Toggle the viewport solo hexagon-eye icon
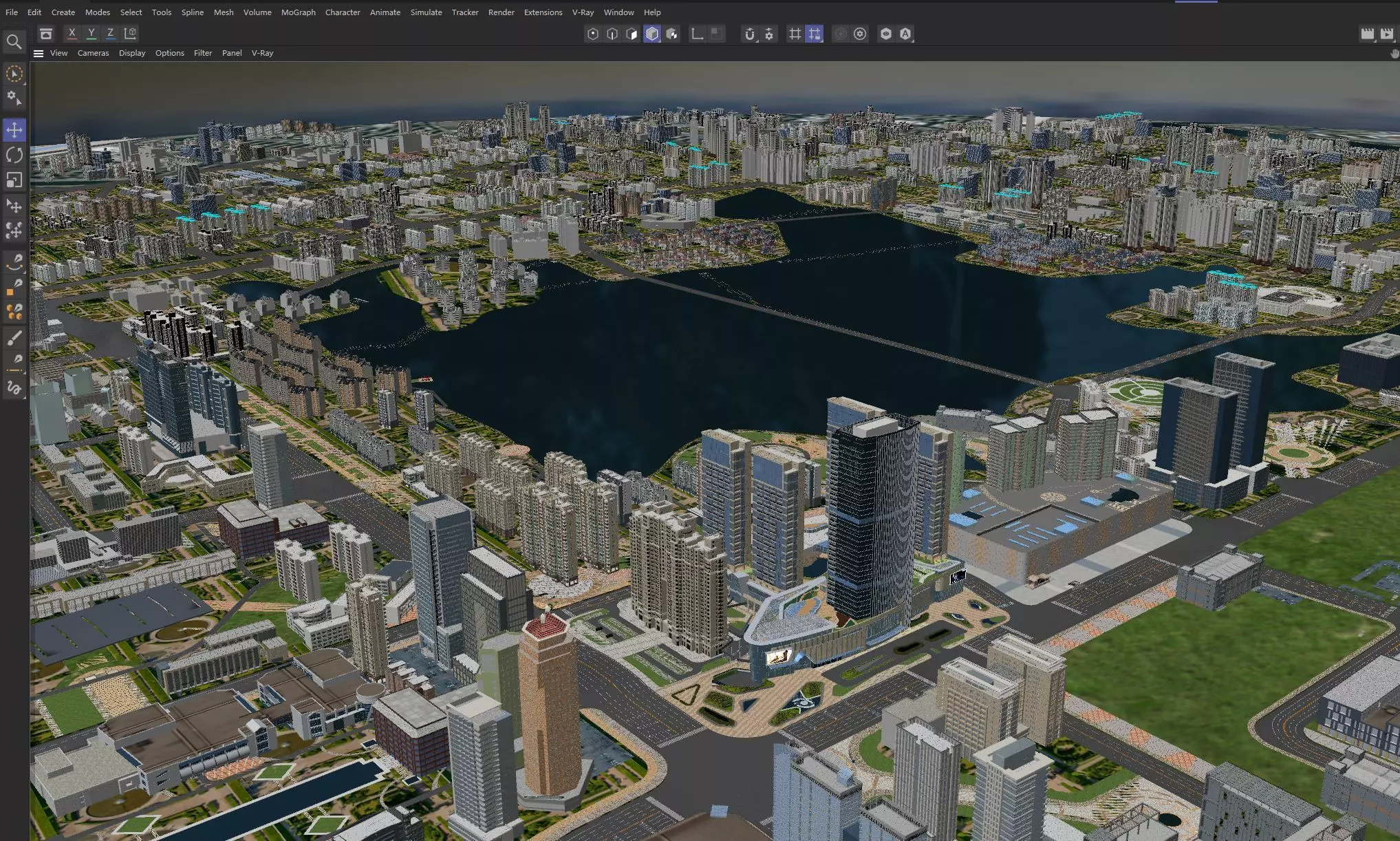 [x=886, y=34]
